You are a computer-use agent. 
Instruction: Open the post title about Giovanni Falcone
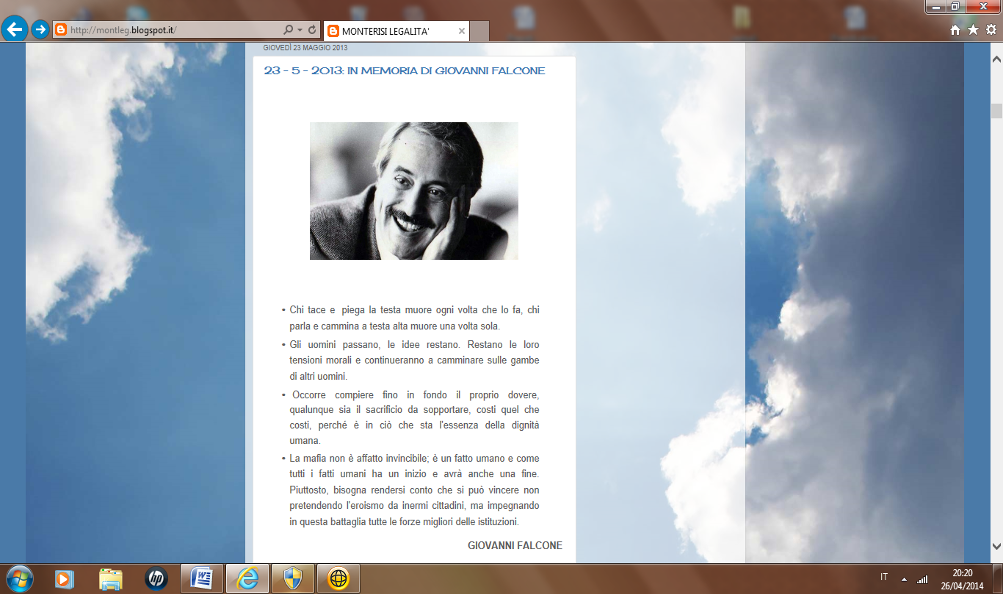pyautogui.click(x=404, y=71)
